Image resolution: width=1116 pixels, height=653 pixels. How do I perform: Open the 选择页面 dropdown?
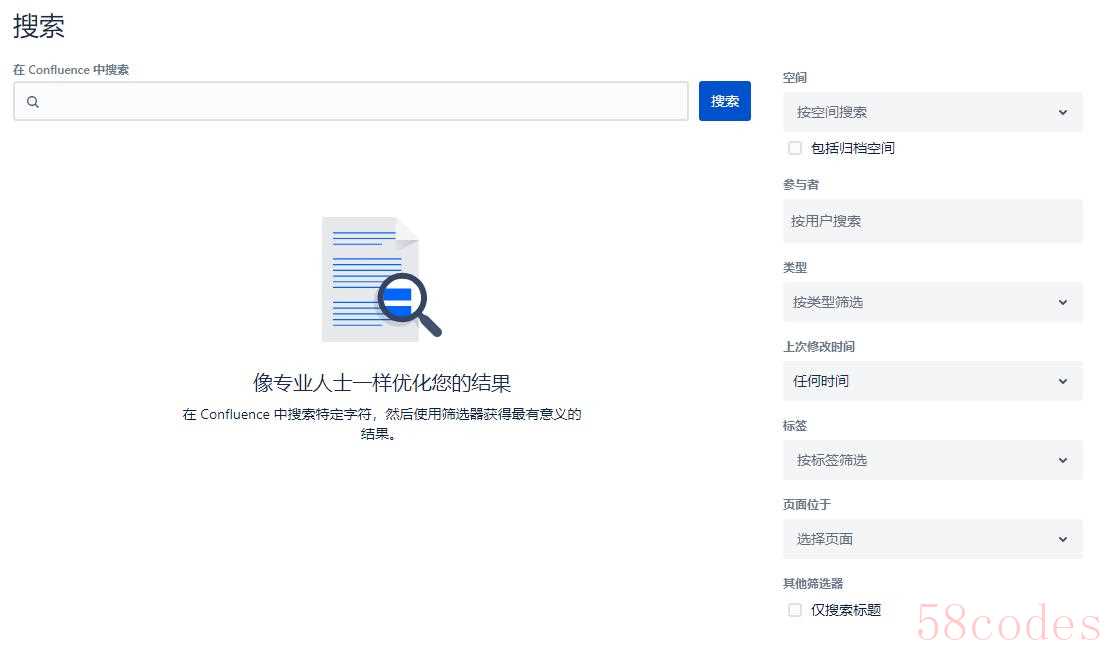[932, 539]
